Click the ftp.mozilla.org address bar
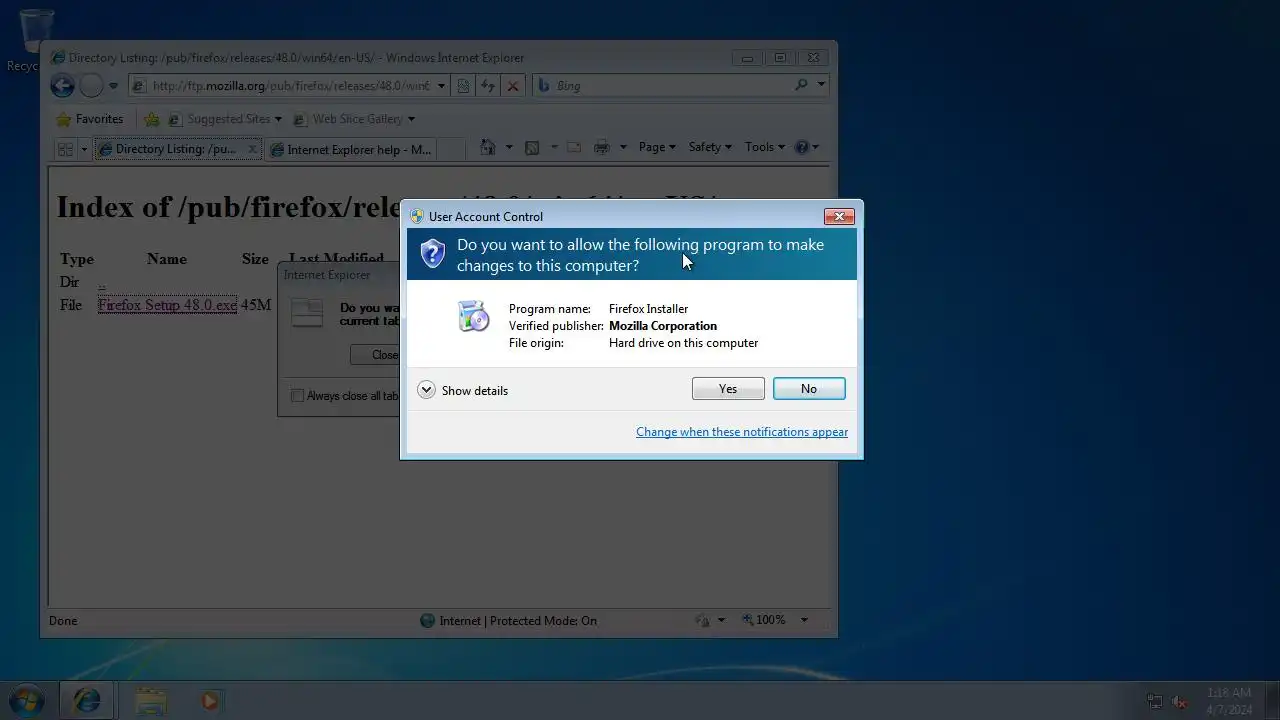The image size is (1280, 720). tap(290, 86)
